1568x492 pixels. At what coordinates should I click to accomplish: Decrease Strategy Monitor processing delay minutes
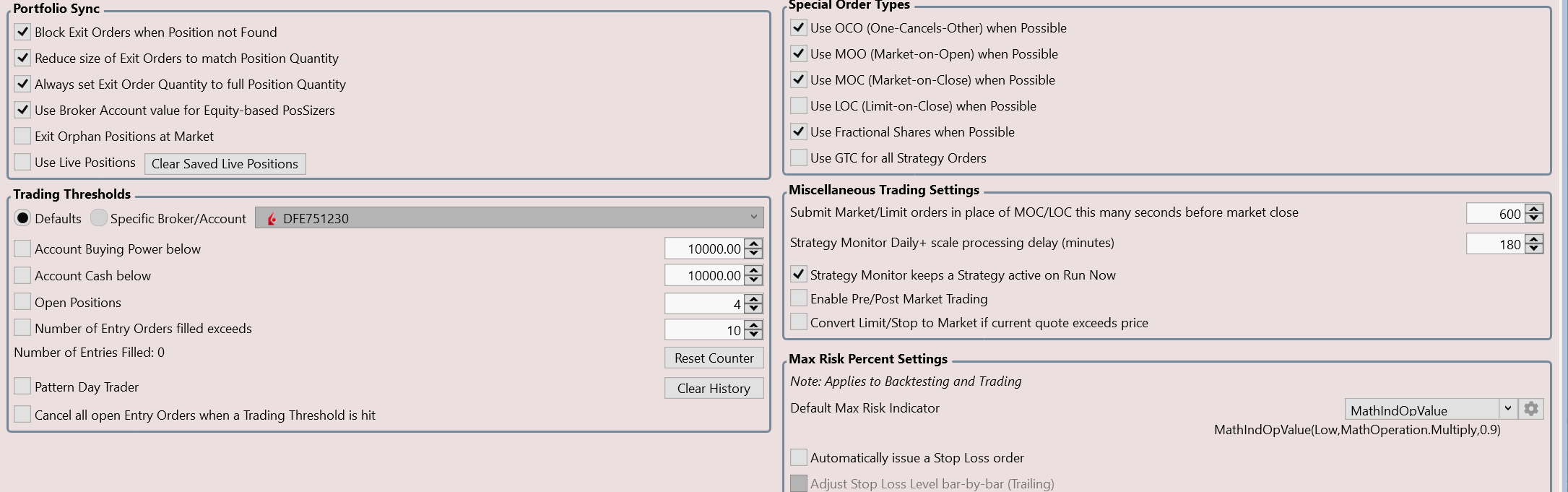click(1534, 249)
